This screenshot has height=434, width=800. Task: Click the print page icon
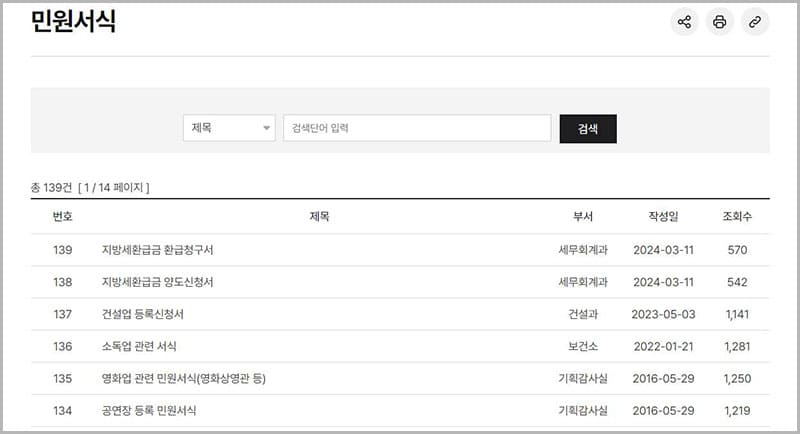pos(719,22)
